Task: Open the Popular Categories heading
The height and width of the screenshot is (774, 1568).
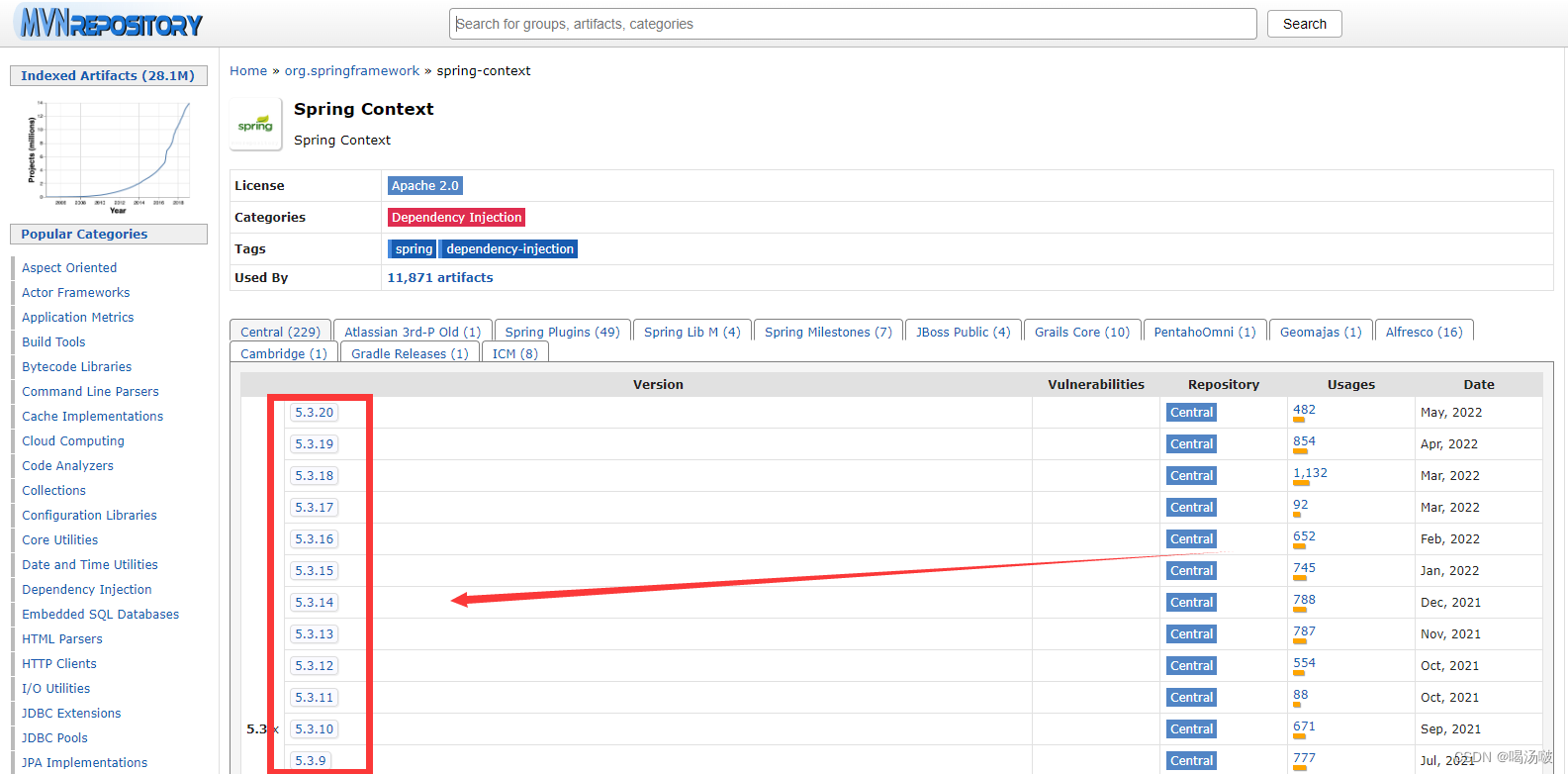Action: (x=109, y=234)
